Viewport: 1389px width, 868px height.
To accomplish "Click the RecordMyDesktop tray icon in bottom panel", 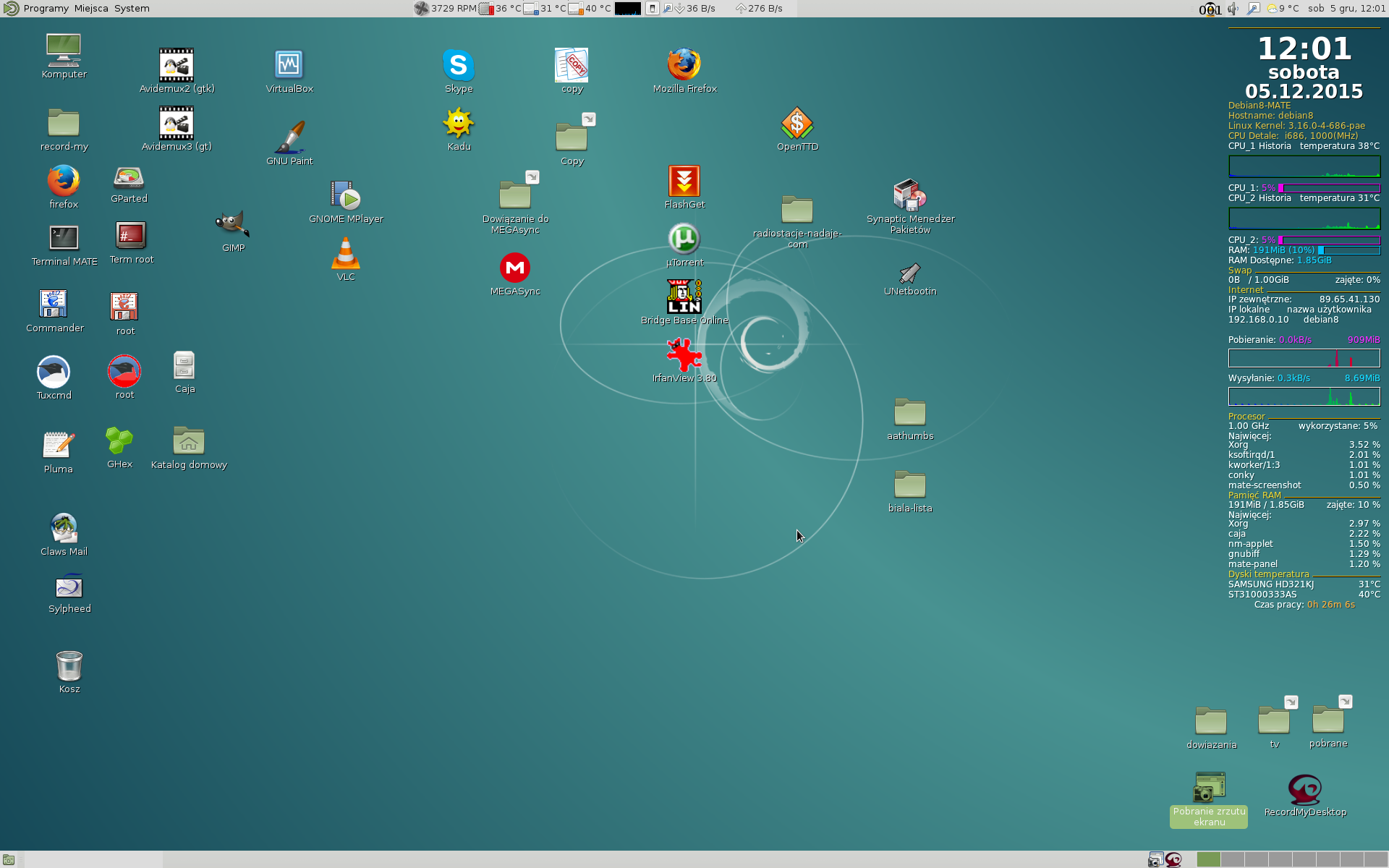I will tap(1173, 860).
